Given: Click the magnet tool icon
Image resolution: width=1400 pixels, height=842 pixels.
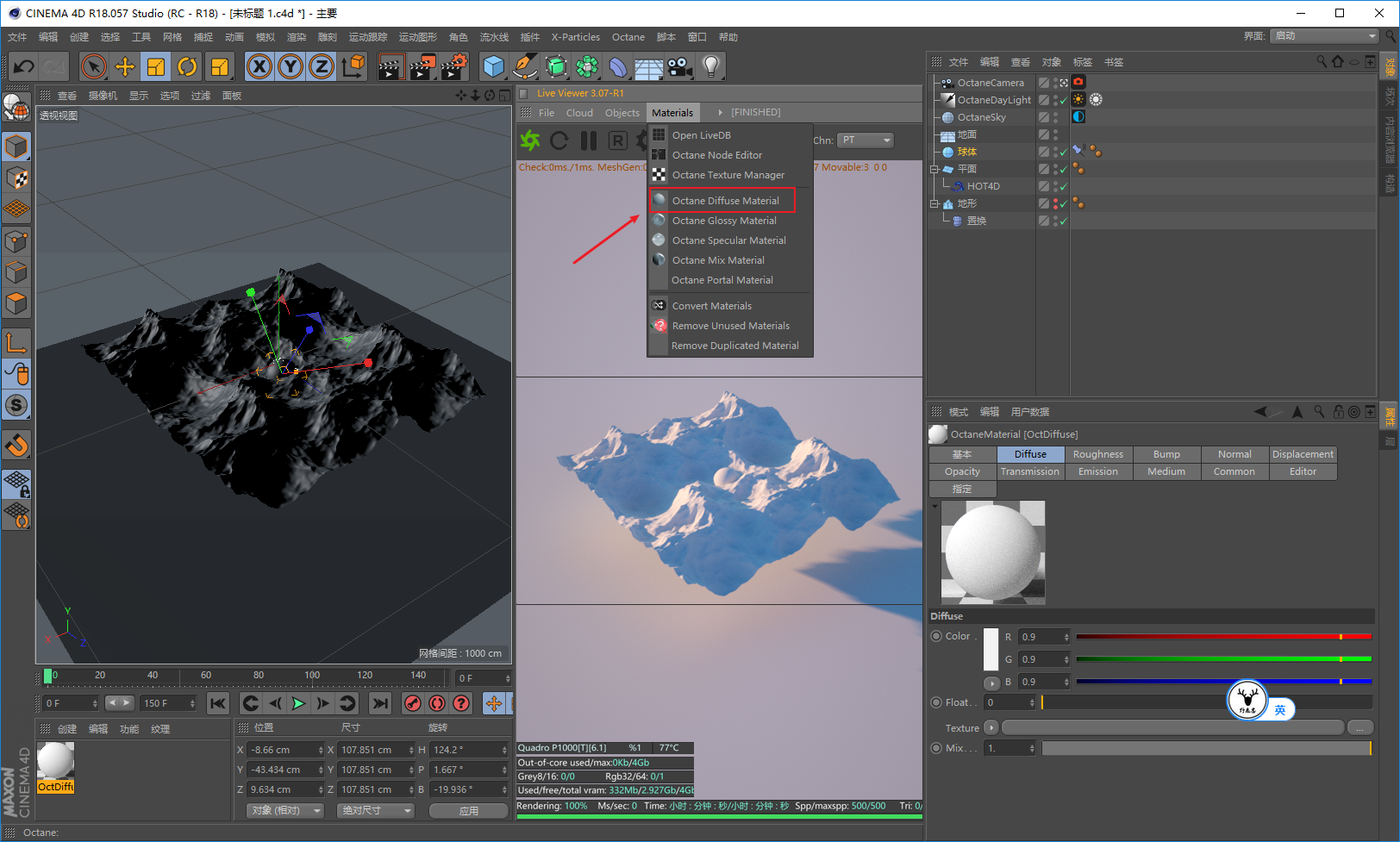Looking at the screenshot, I should [x=16, y=446].
